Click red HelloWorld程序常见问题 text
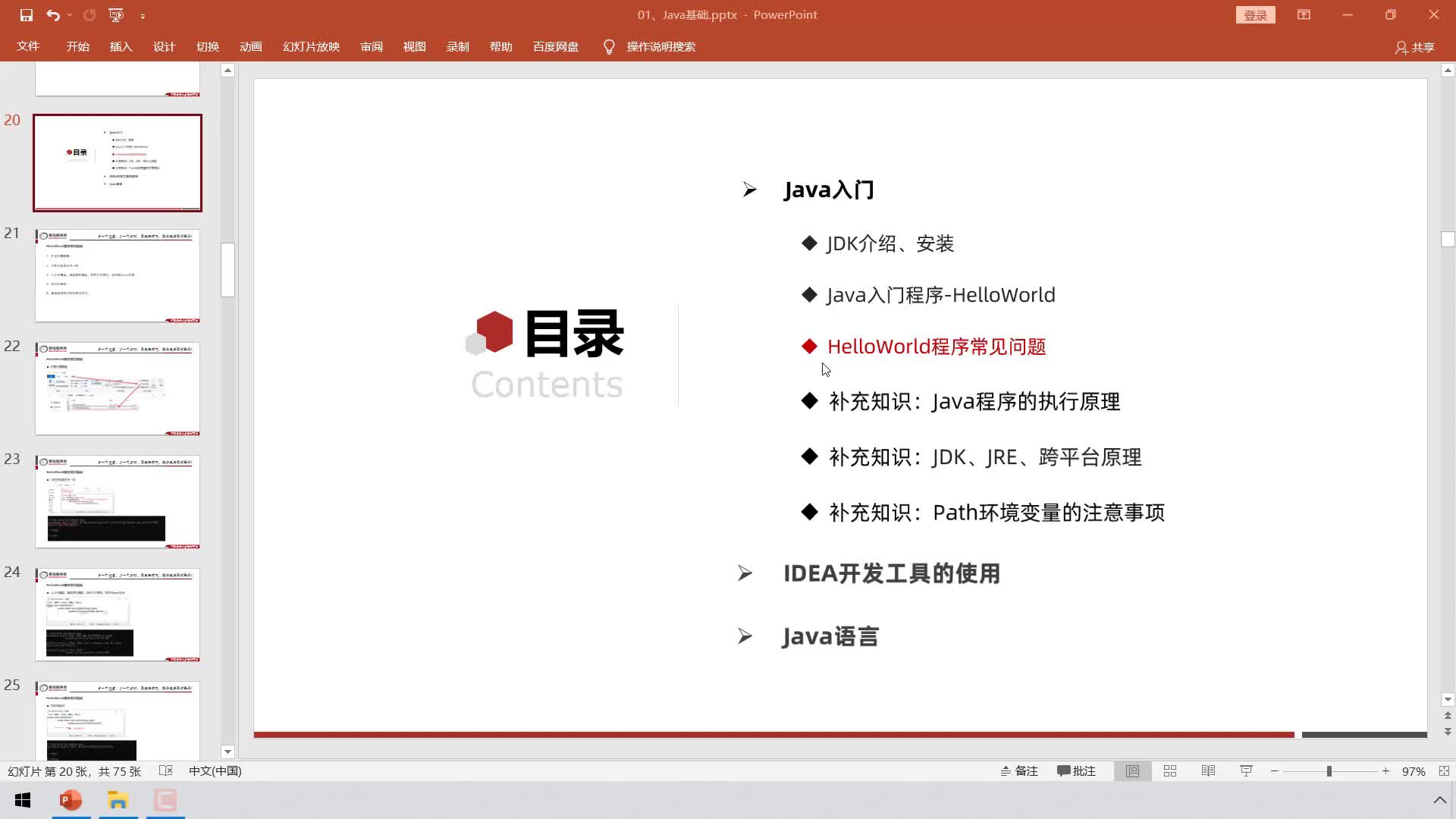This screenshot has width=1456, height=819. click(937, 347)
